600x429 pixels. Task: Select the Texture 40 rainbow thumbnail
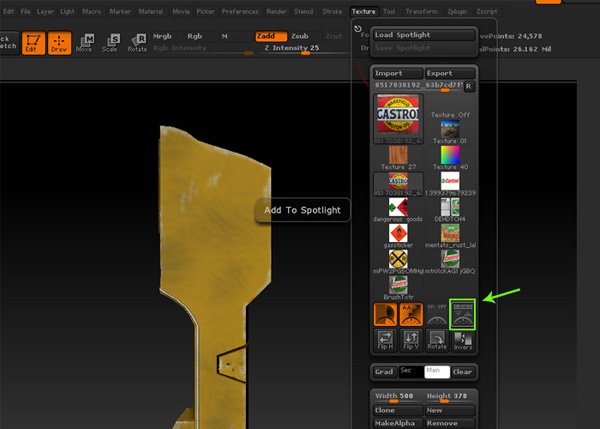tap(450, 158)
